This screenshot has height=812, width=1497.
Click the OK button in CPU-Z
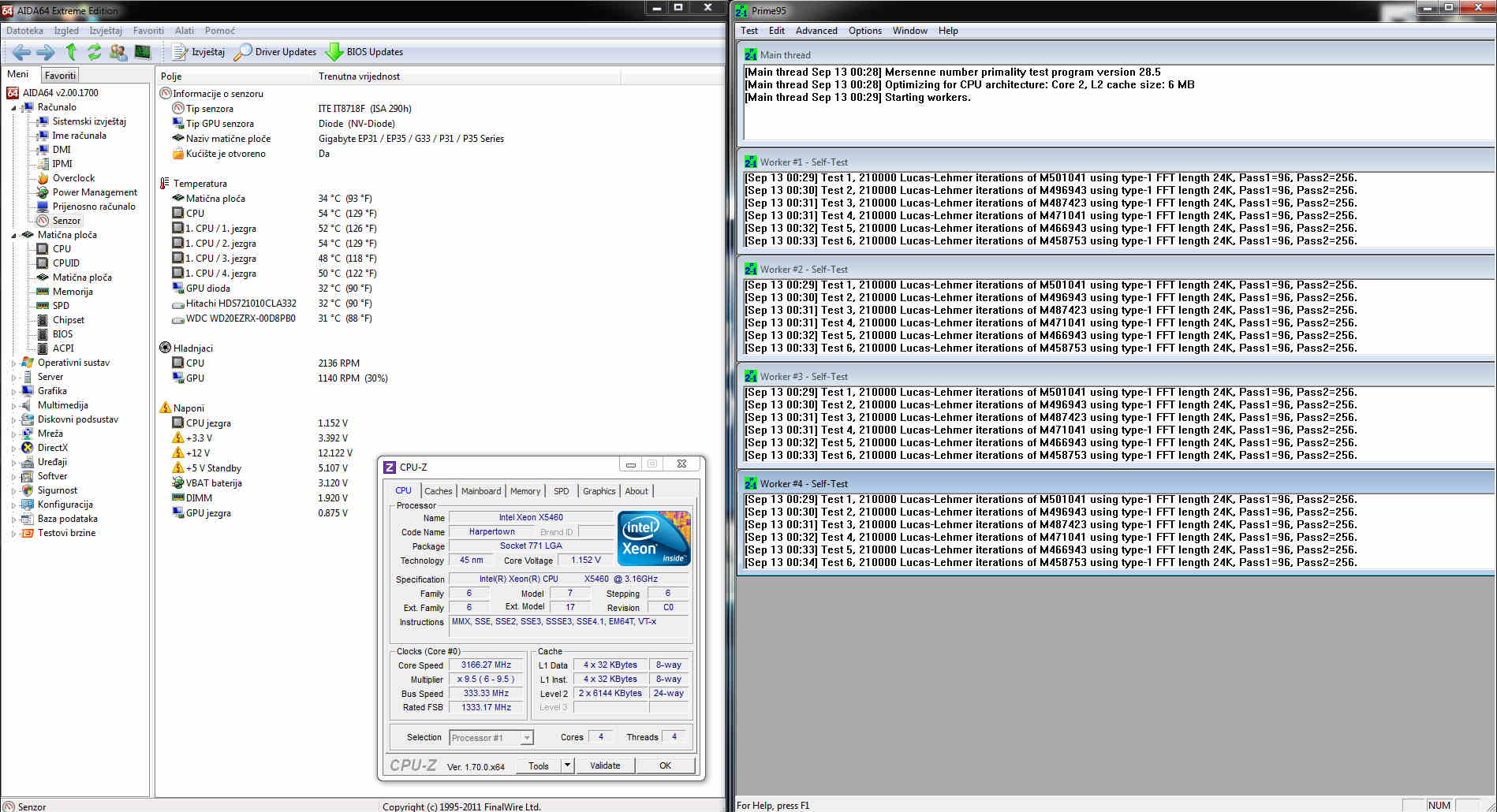coord(665,765)
